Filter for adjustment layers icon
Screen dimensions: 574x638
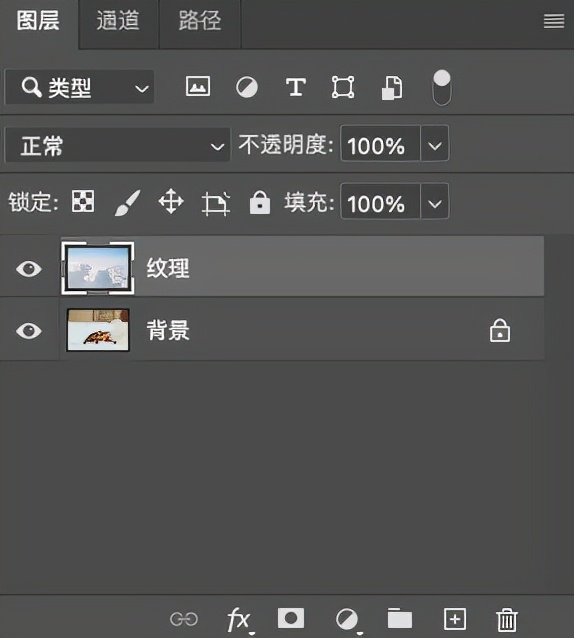pos(247,87)
